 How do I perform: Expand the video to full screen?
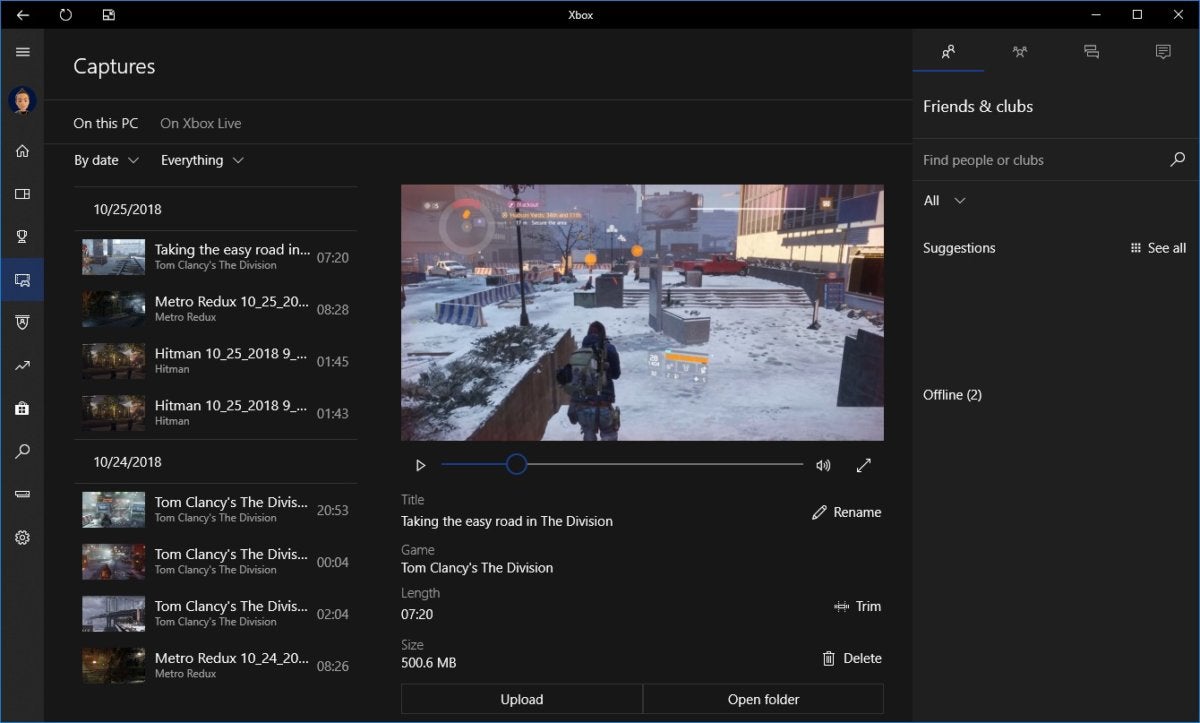[864, 465]
